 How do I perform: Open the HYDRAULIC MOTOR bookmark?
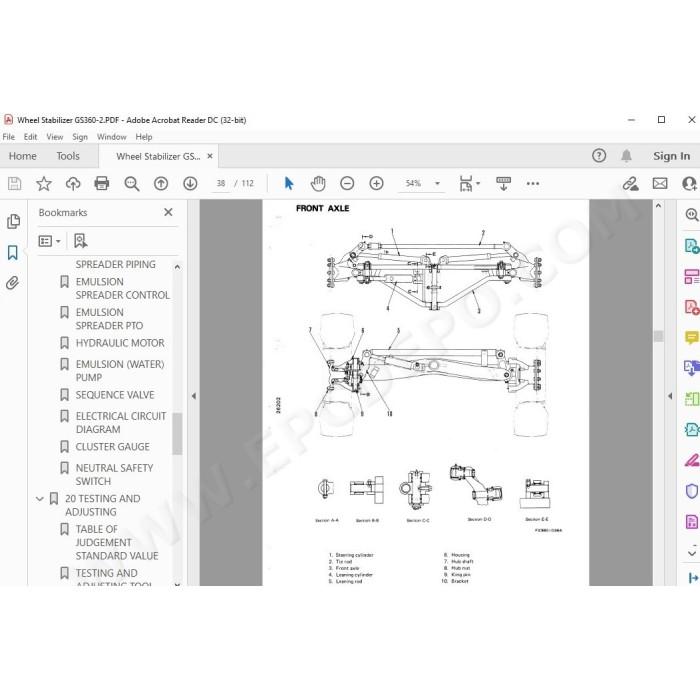click(x=120, y=343)
